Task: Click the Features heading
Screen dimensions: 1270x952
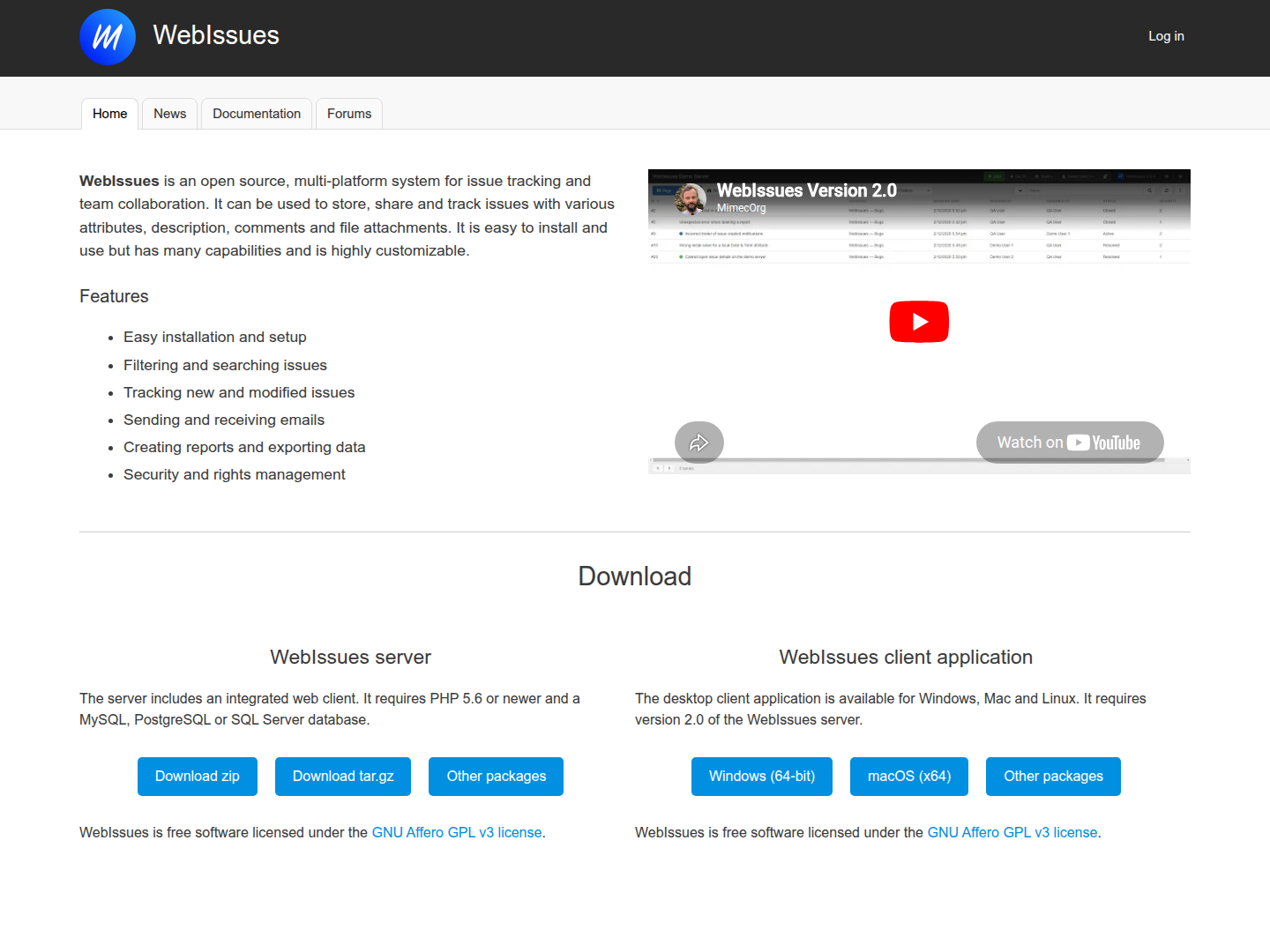Action: point(114,296)
